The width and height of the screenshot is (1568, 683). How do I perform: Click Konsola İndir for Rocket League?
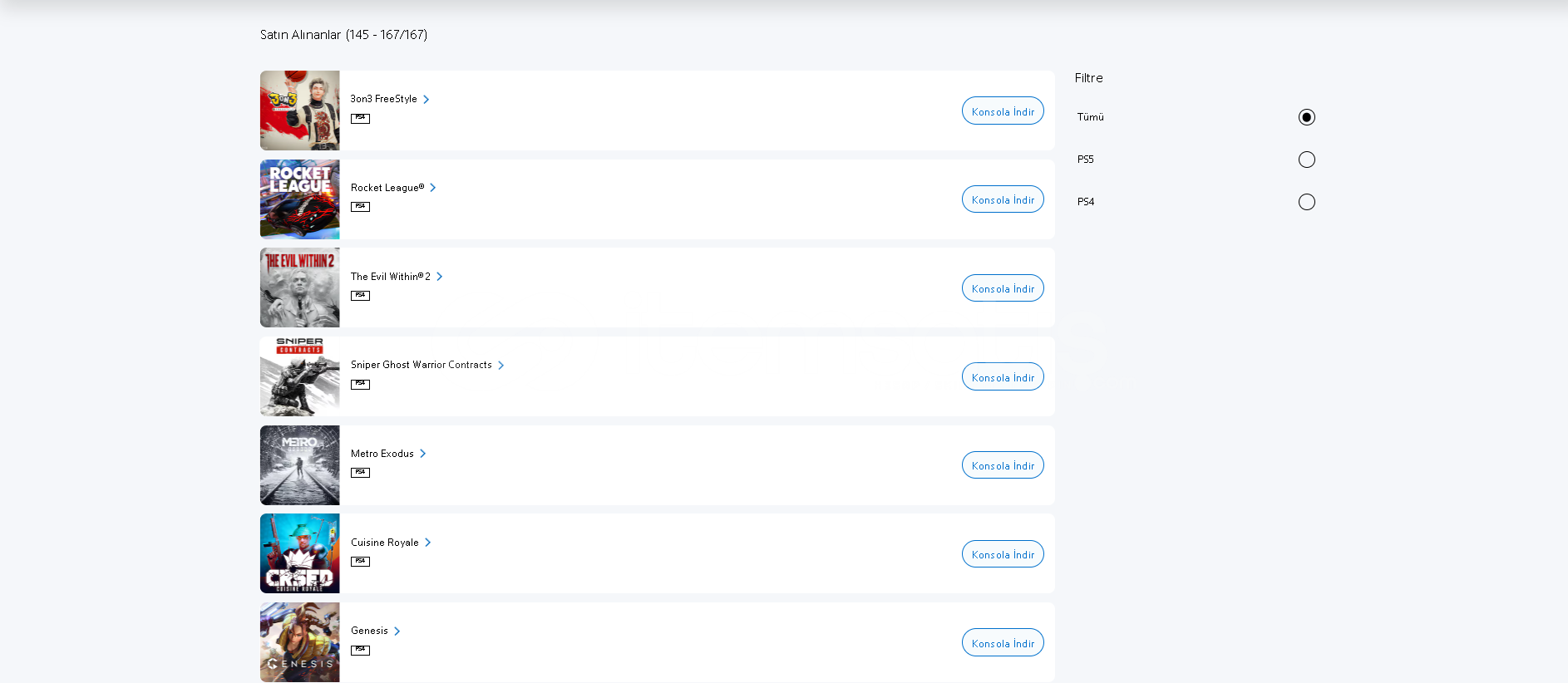pos(1003,199)
